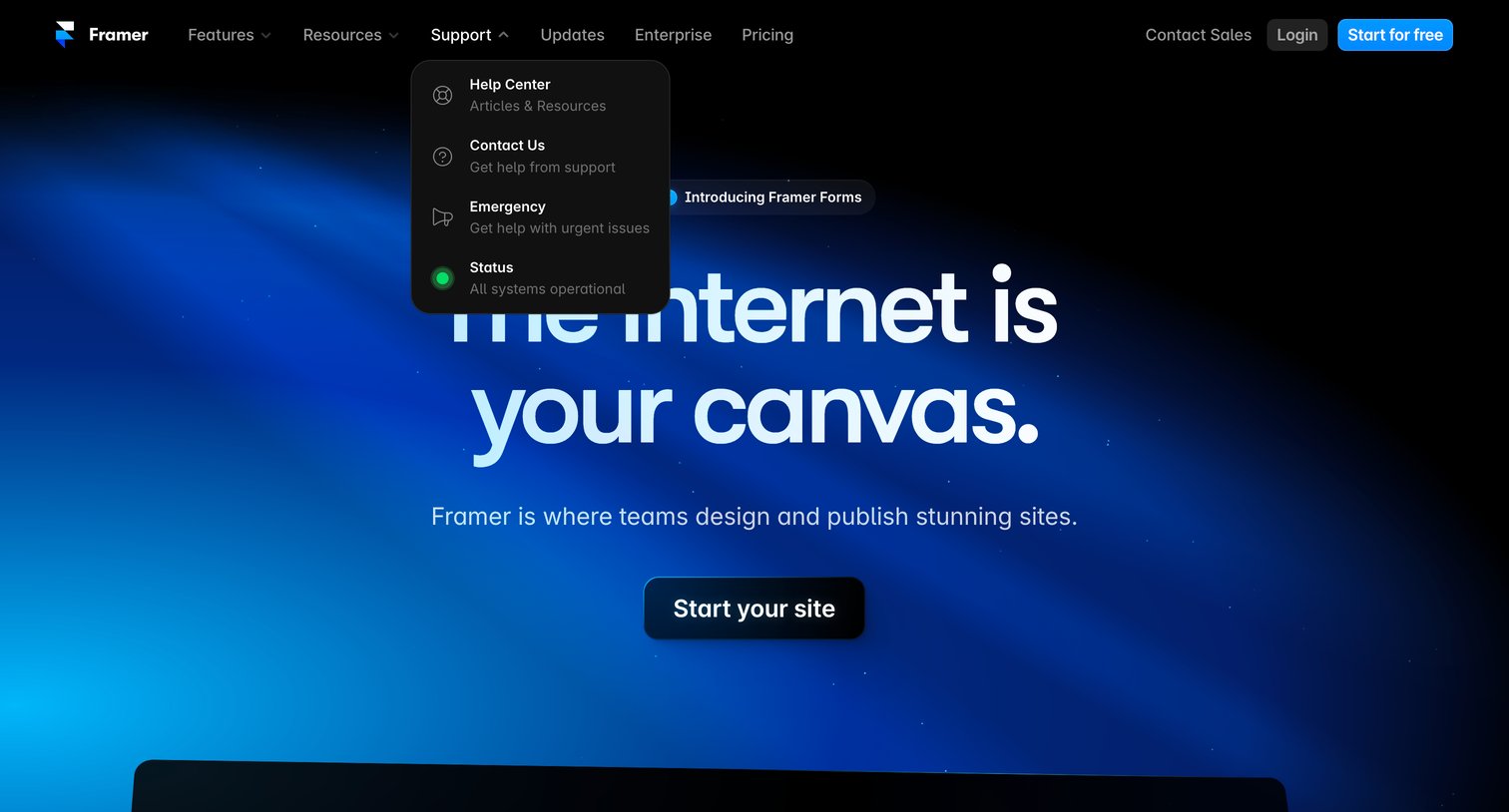The height and width of the screenshot is (812, 1509).
Task: Expand the Resources dropdown chevron
Action: [x=393, y=35]
